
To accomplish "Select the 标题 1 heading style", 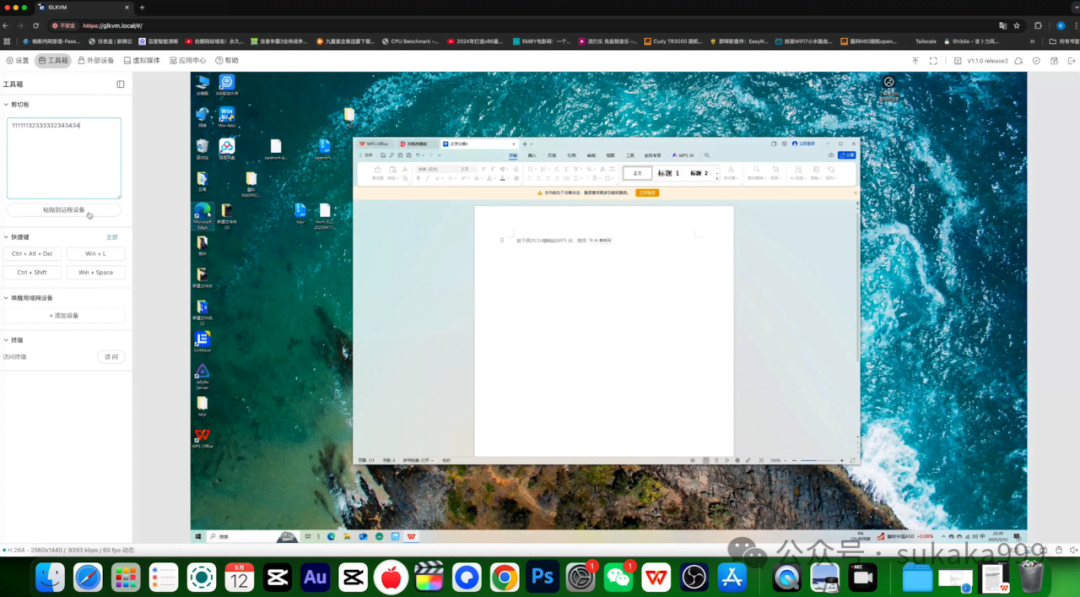I will (x=668, y=174).
